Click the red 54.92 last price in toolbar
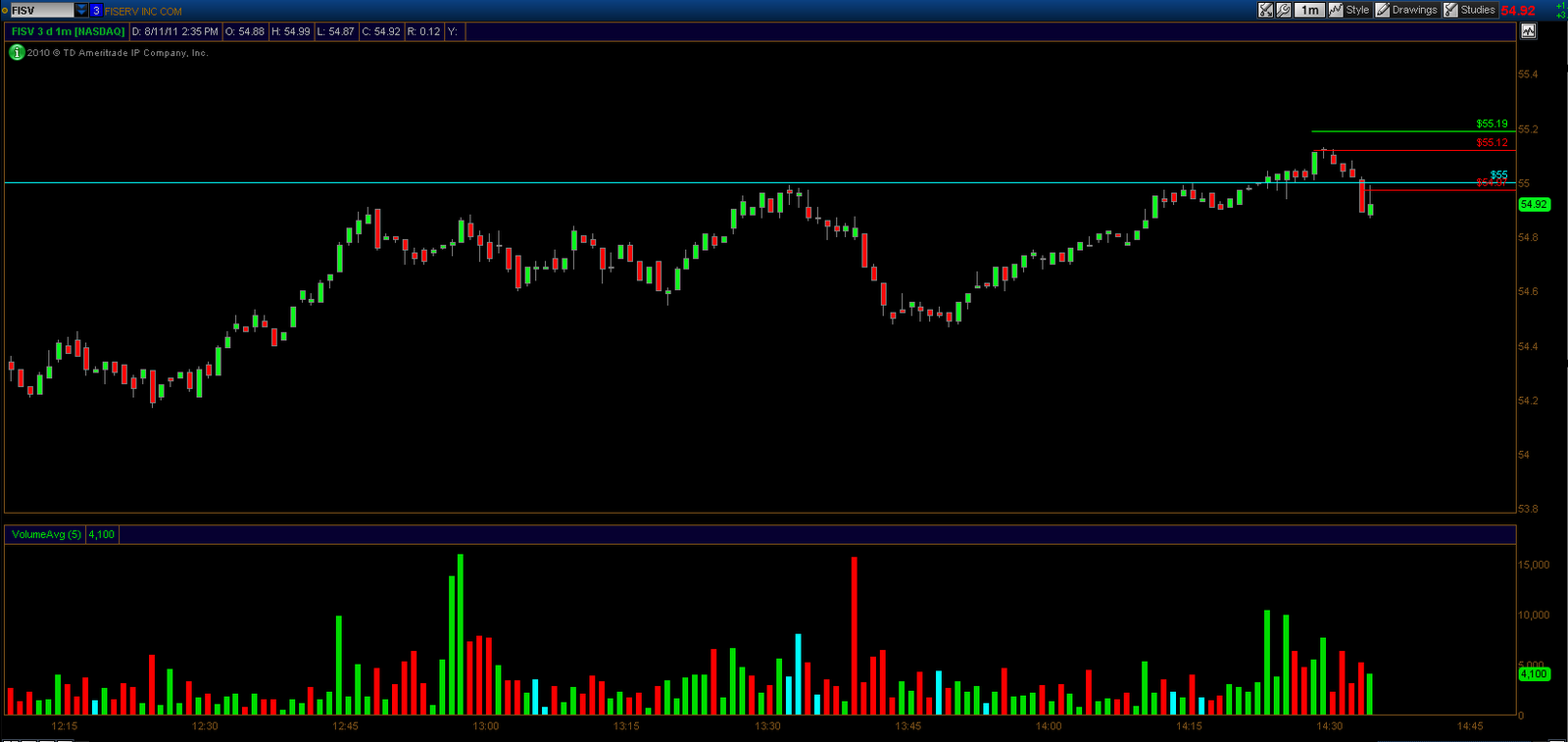The width and height of the screenshot is (1568, 742). pos(1518,11)
